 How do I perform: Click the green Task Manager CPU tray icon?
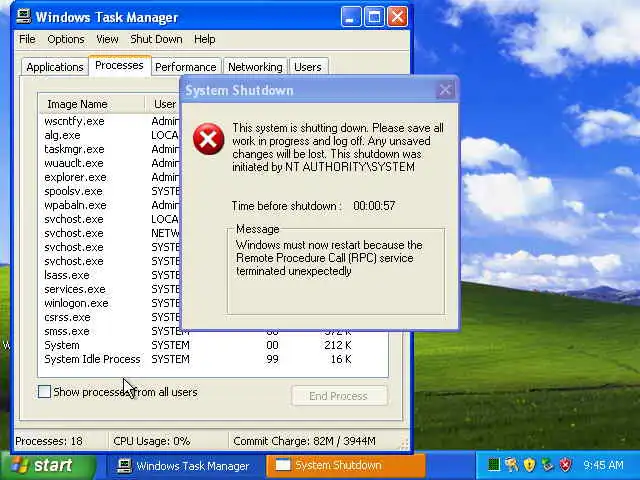pos(494,465)
